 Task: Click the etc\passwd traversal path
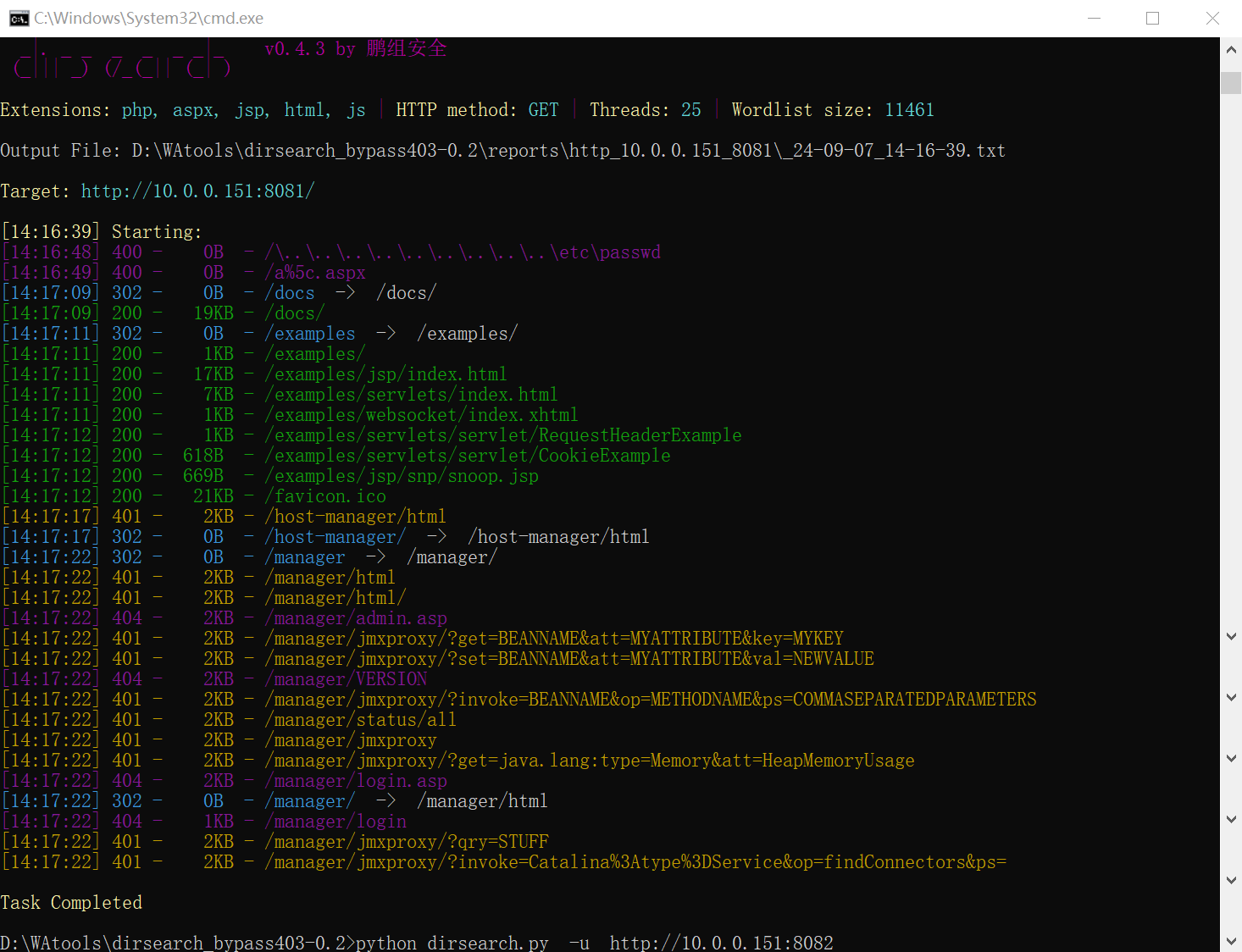(463, 252)
